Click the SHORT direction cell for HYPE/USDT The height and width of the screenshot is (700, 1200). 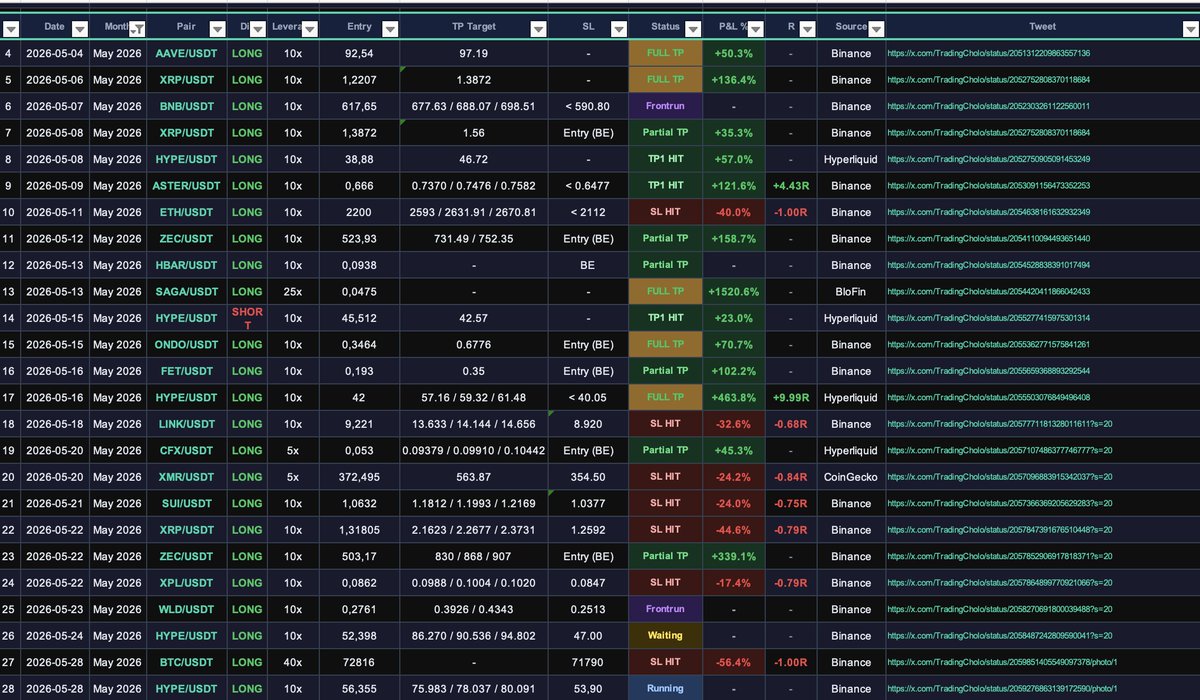[x=247, y=318]
